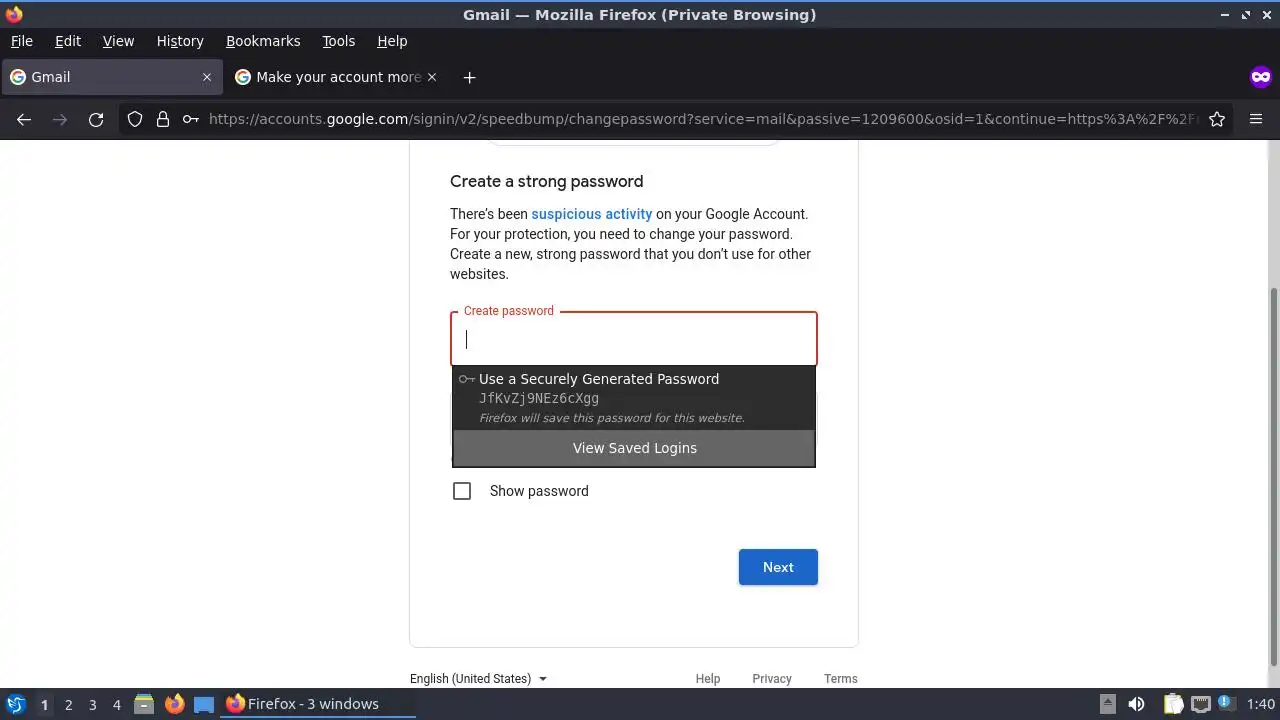The width and height of the screenshot is (1280, 720).
Task: Open the clipboard tray icon
Action: (x=1173, y=704)
